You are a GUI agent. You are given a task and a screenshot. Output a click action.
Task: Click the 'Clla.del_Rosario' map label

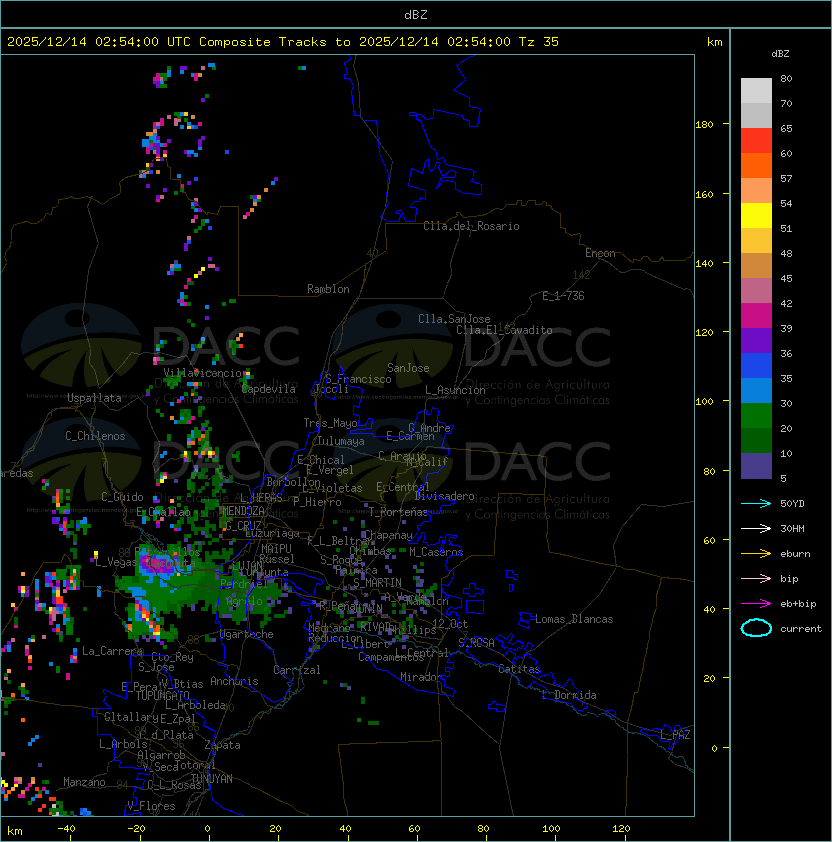[x=471, y=226]
